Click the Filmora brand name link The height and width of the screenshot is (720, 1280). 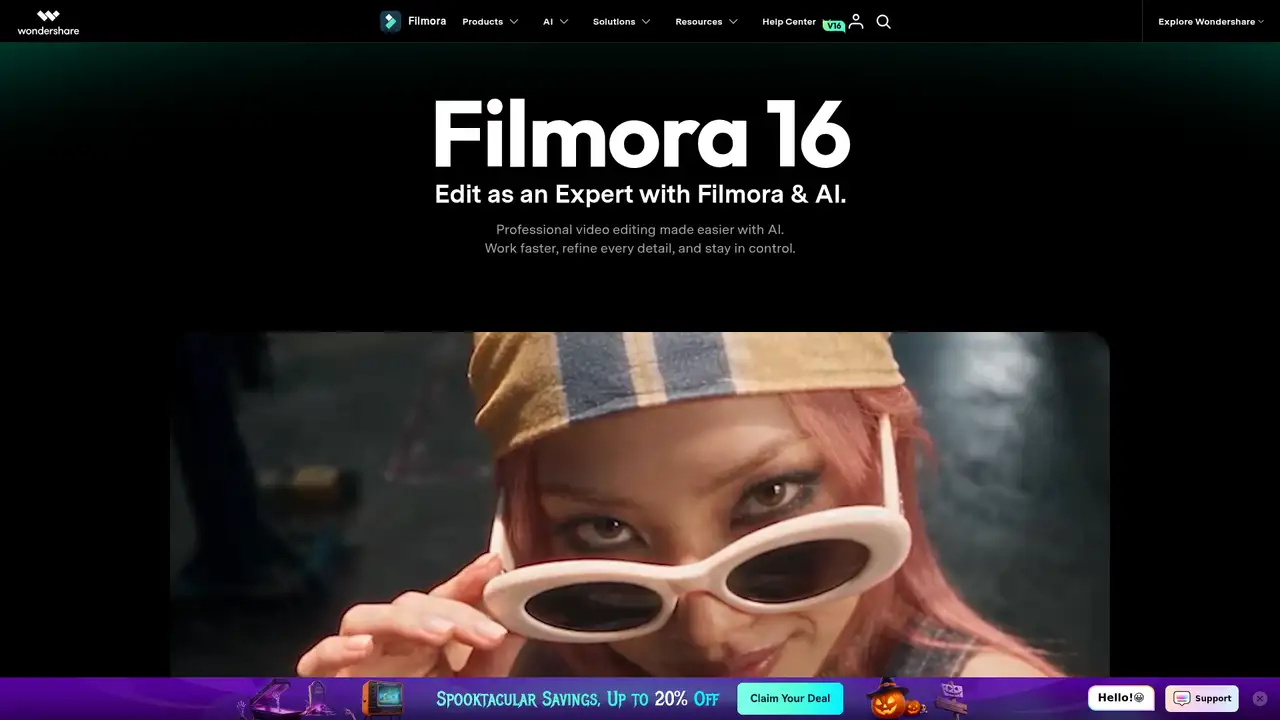(427, 21)
